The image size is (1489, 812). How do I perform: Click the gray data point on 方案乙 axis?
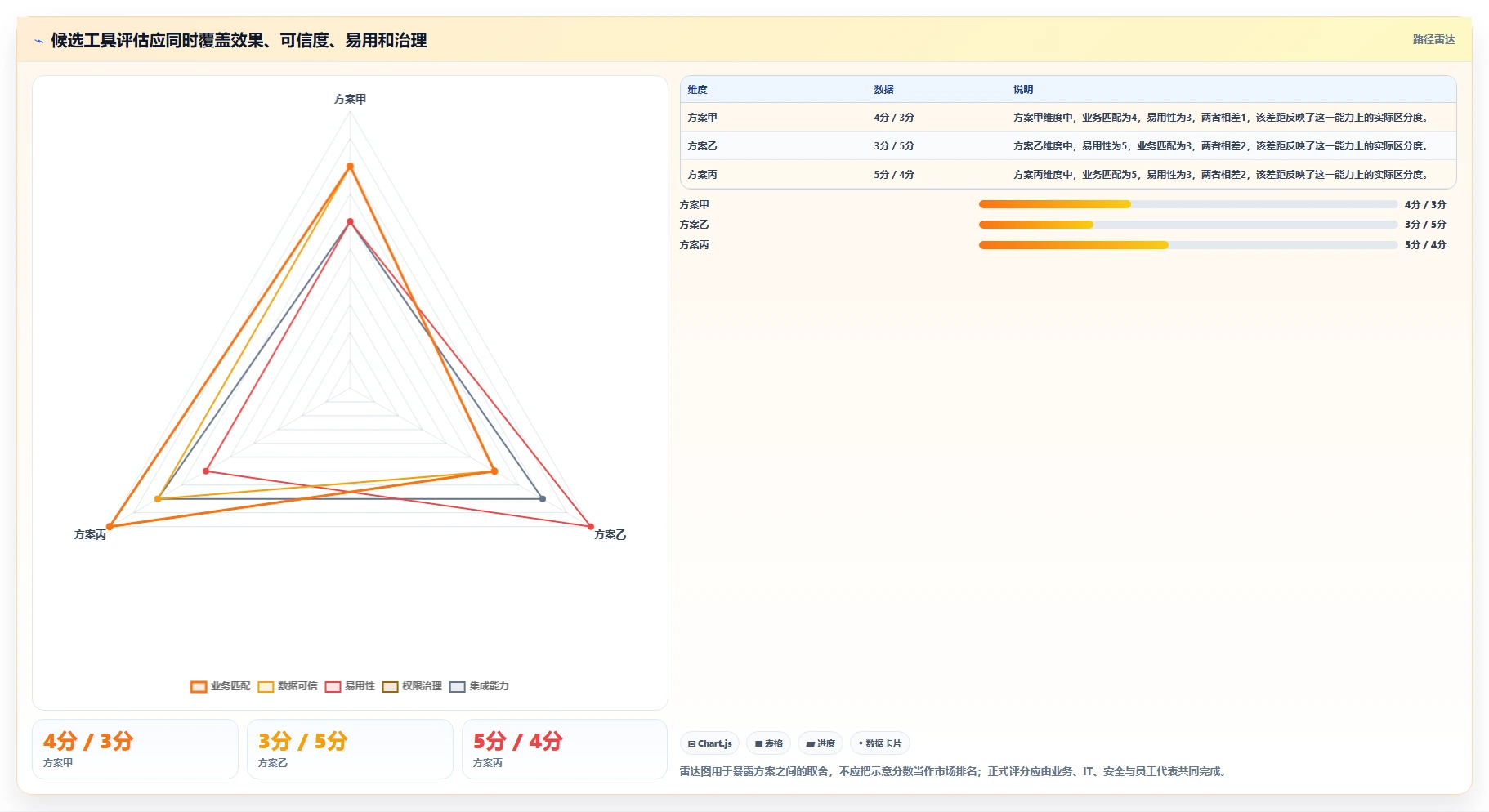(543, 498)
